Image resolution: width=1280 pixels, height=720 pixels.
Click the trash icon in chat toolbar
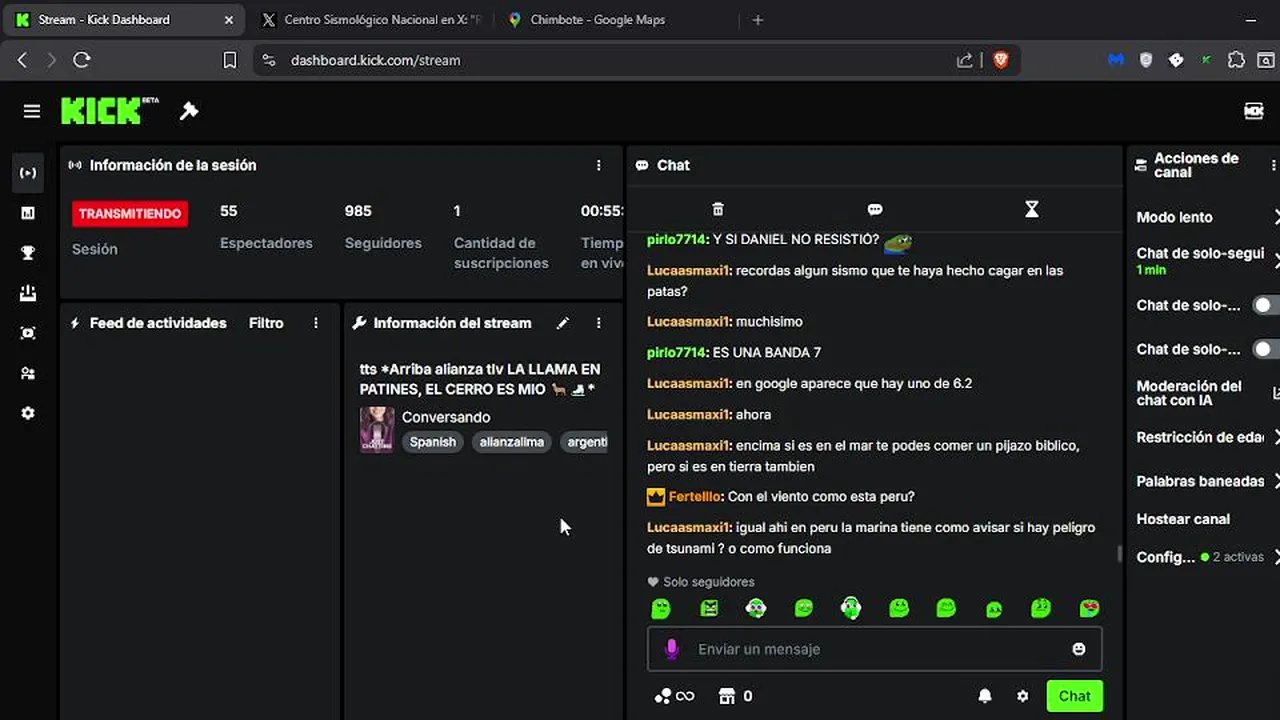point(717,209)
